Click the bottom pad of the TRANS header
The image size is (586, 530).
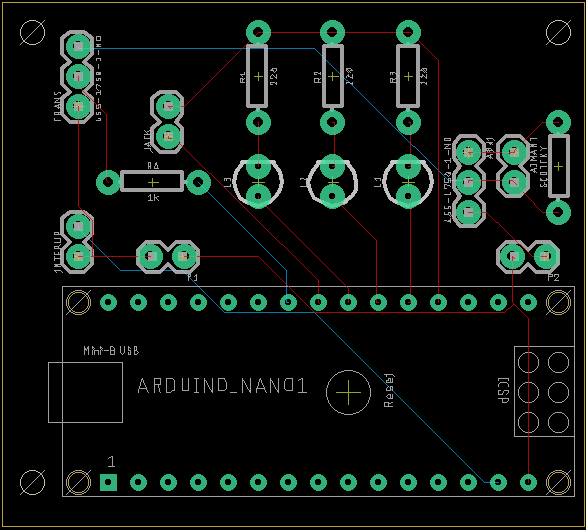pos(78,107)
